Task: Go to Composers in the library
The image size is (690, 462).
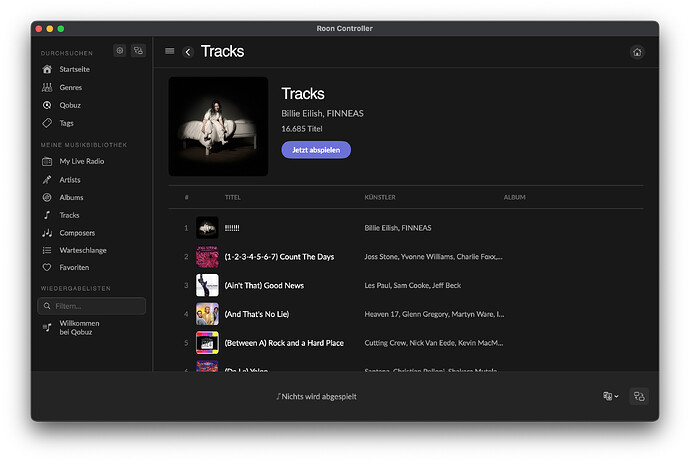Action: point(77,232)
